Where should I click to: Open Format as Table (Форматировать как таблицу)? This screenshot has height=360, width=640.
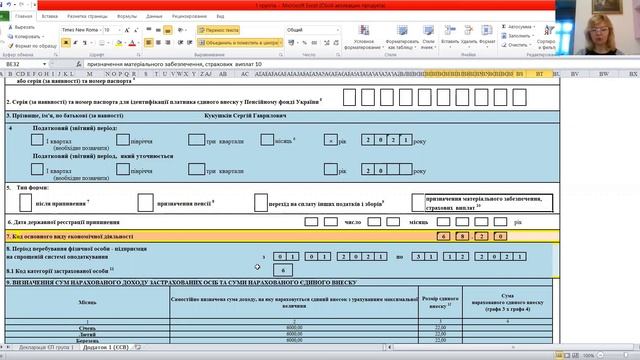coord(402,38)
